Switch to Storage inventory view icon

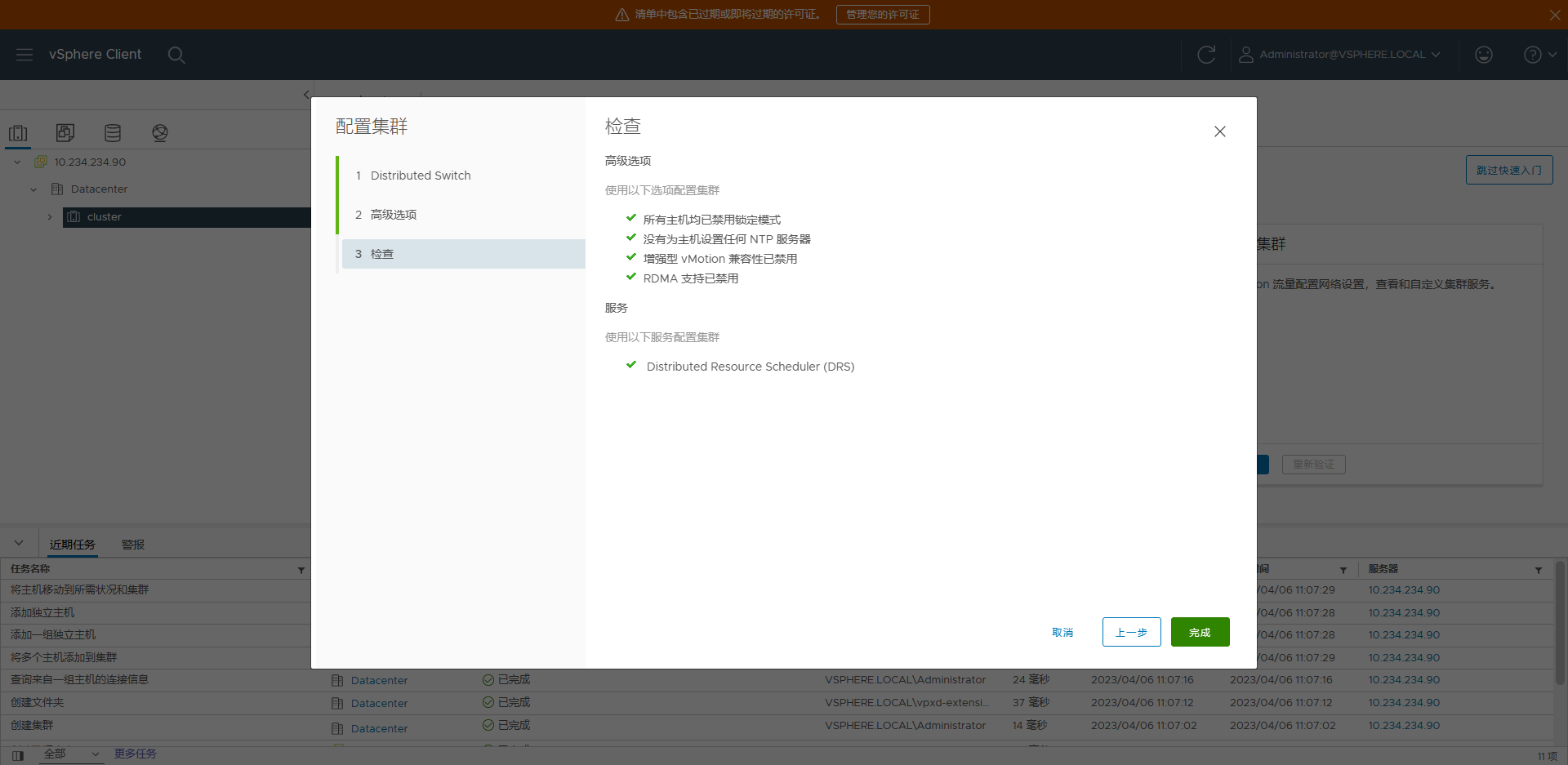point(113,133)
